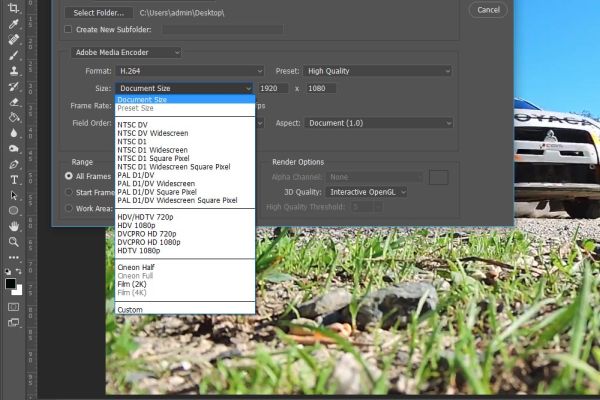Select the Crop tool
600x400 pixels.
13,8
